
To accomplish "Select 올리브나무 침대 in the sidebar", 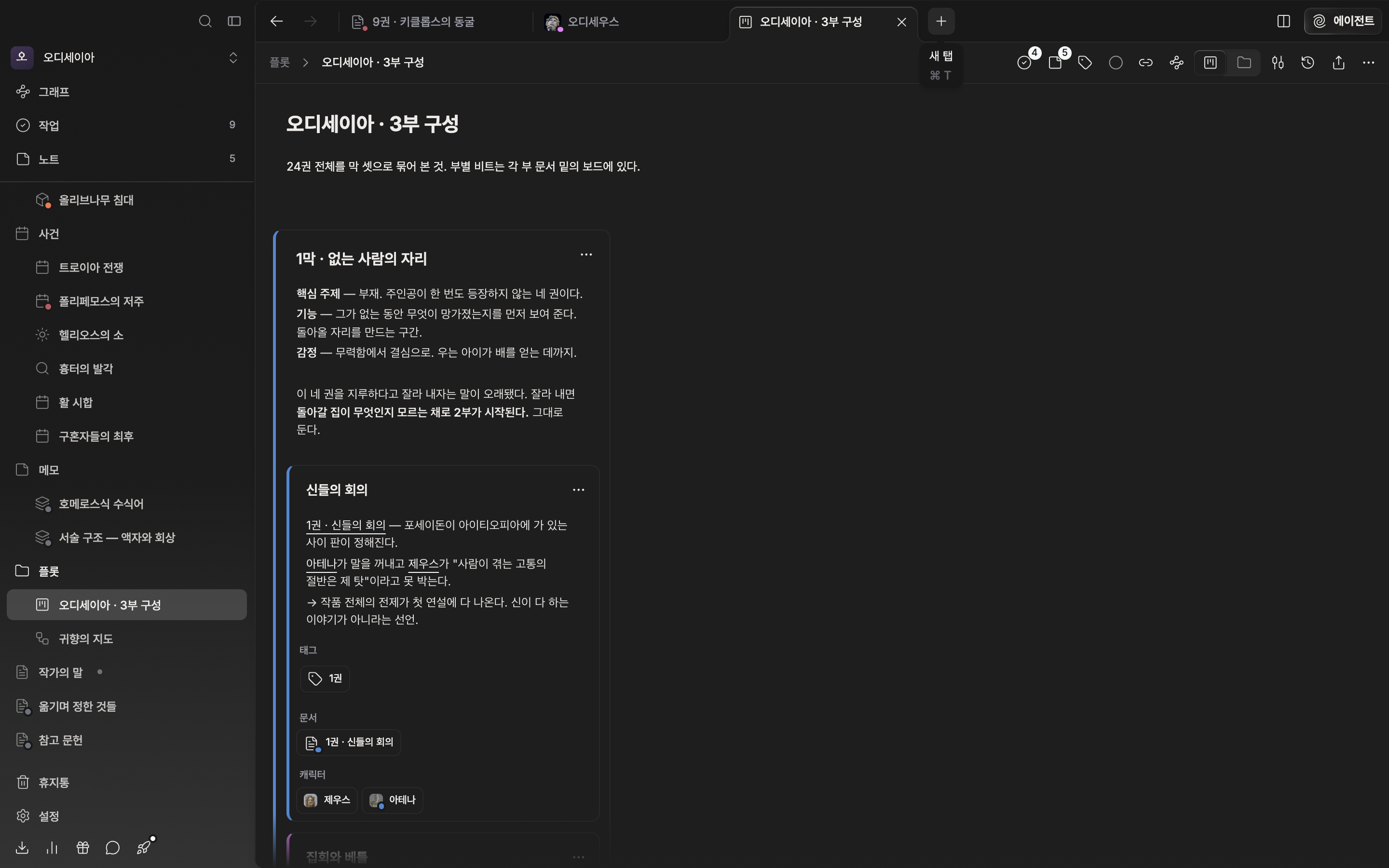I will [x=126, y=200].
